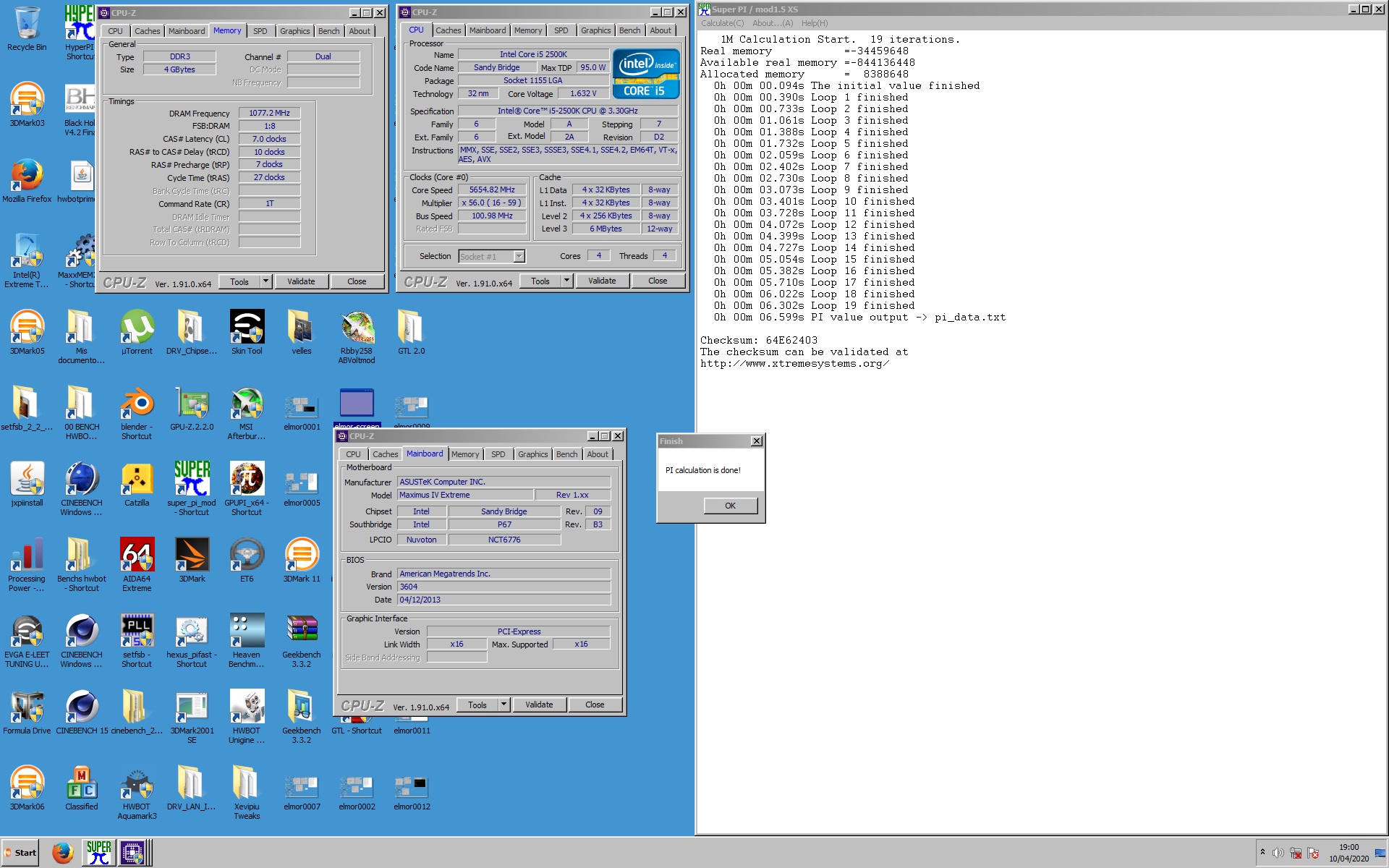1389x868 pixels.
Task: Launch HWBOT Aquamark3 desktop icon
Action: 137,793
